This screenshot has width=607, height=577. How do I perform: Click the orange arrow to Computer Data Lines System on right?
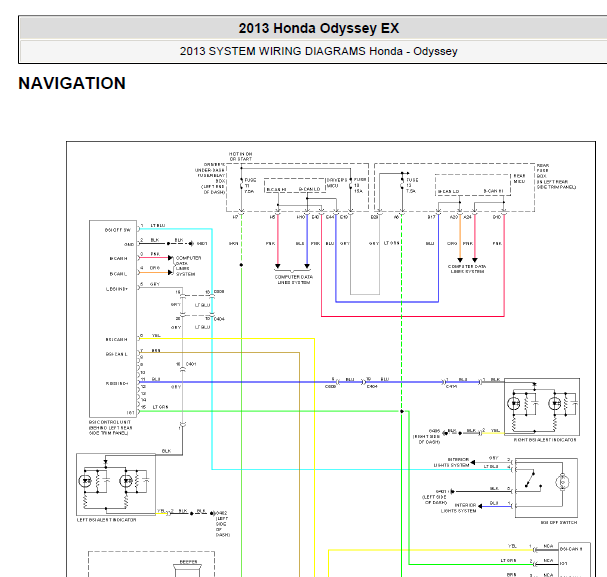click(460, 260)
